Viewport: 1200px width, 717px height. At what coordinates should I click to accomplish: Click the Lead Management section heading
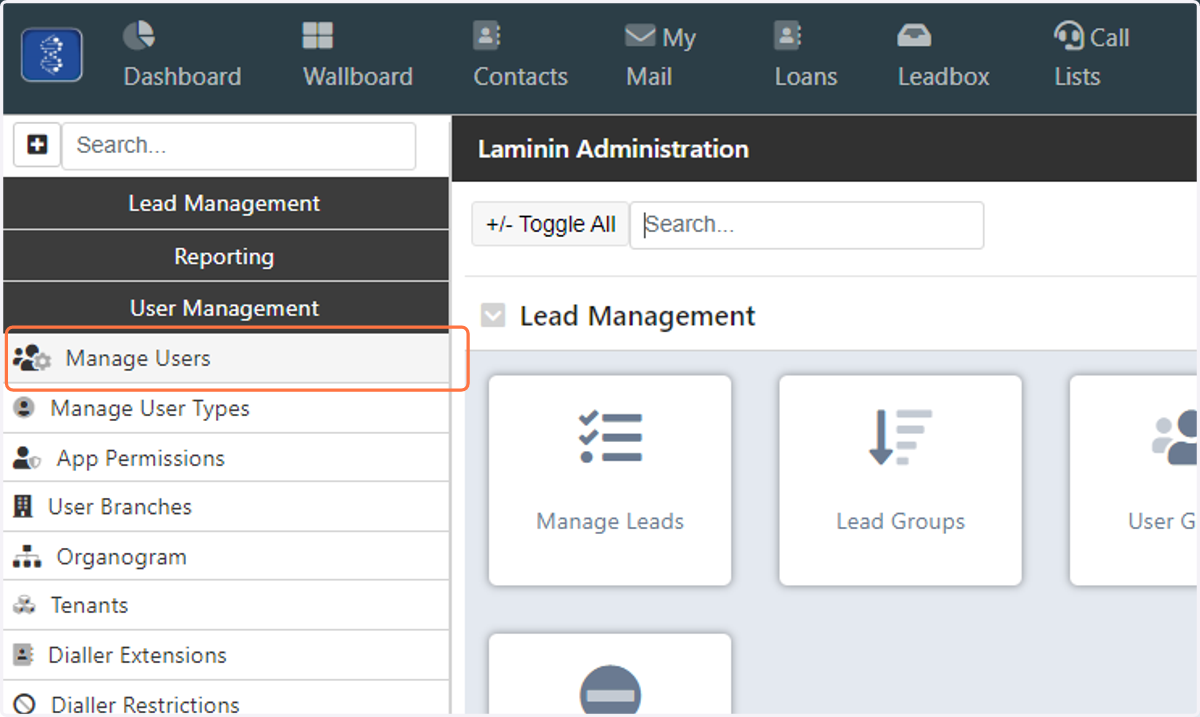pyautogui.click(x=637, y=316)
